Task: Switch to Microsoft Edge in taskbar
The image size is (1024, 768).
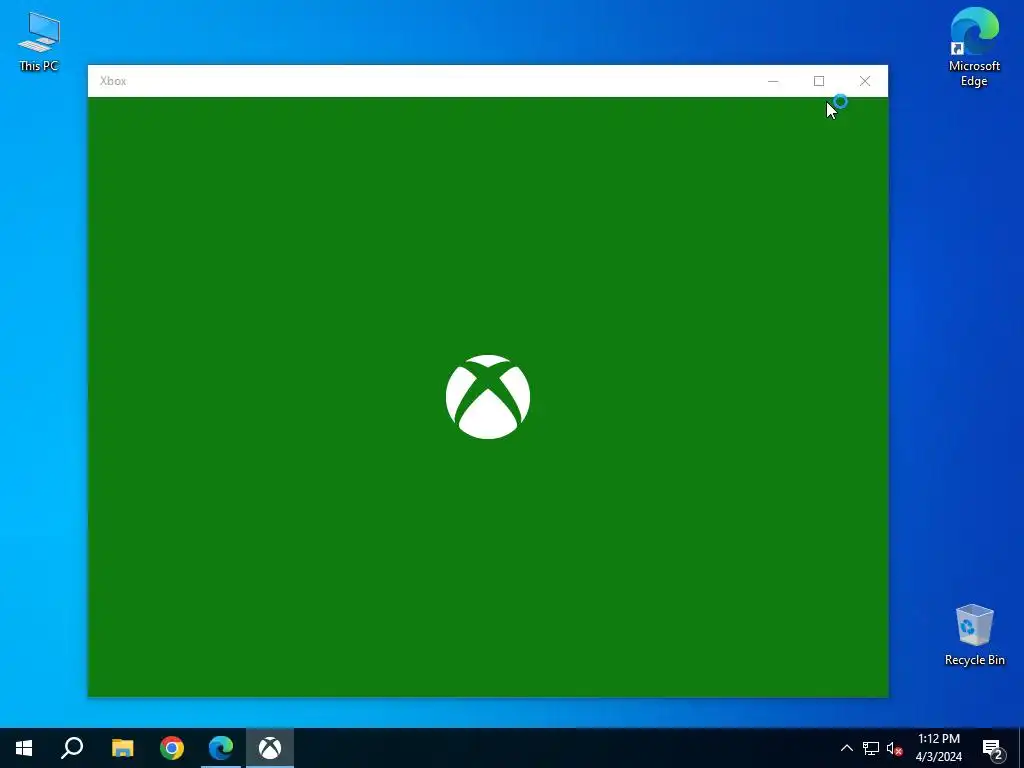Action: 221,748
